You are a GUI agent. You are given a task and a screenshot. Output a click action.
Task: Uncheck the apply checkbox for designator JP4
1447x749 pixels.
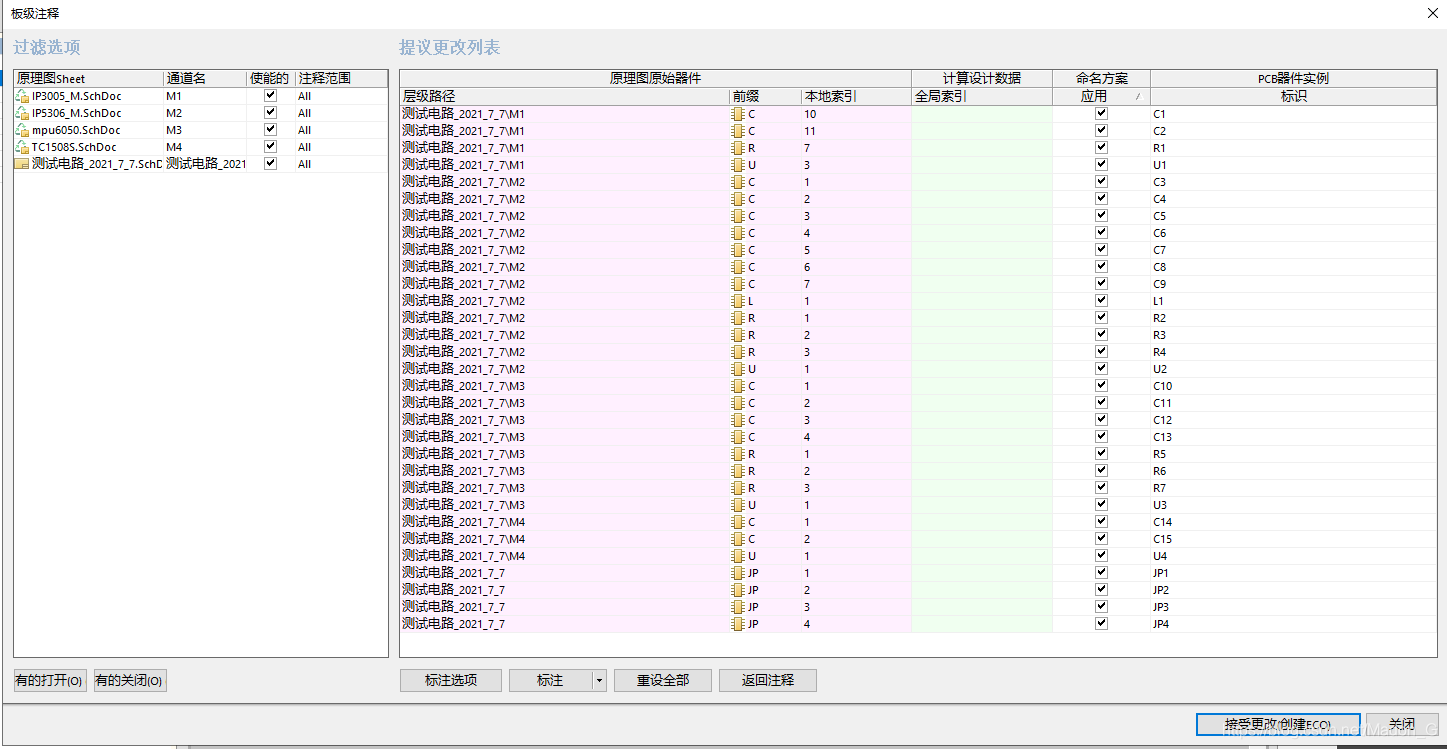tap(1101, 624)
